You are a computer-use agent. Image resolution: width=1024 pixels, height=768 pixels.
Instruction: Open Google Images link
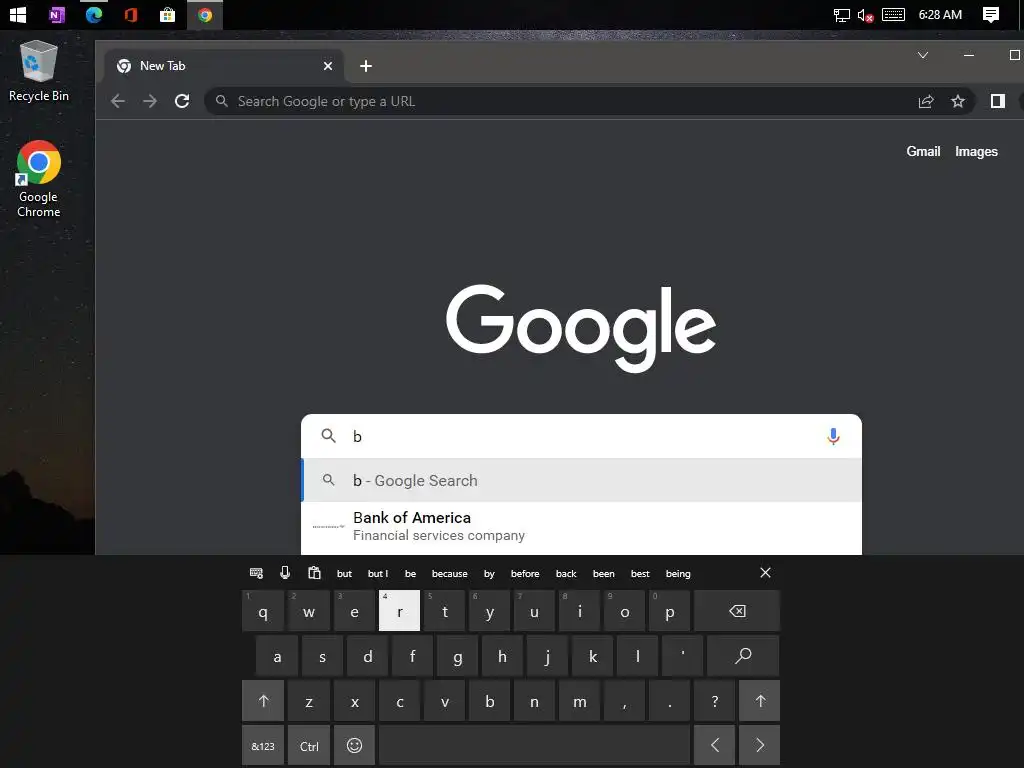pyautogui.click(x=976, y=152)
